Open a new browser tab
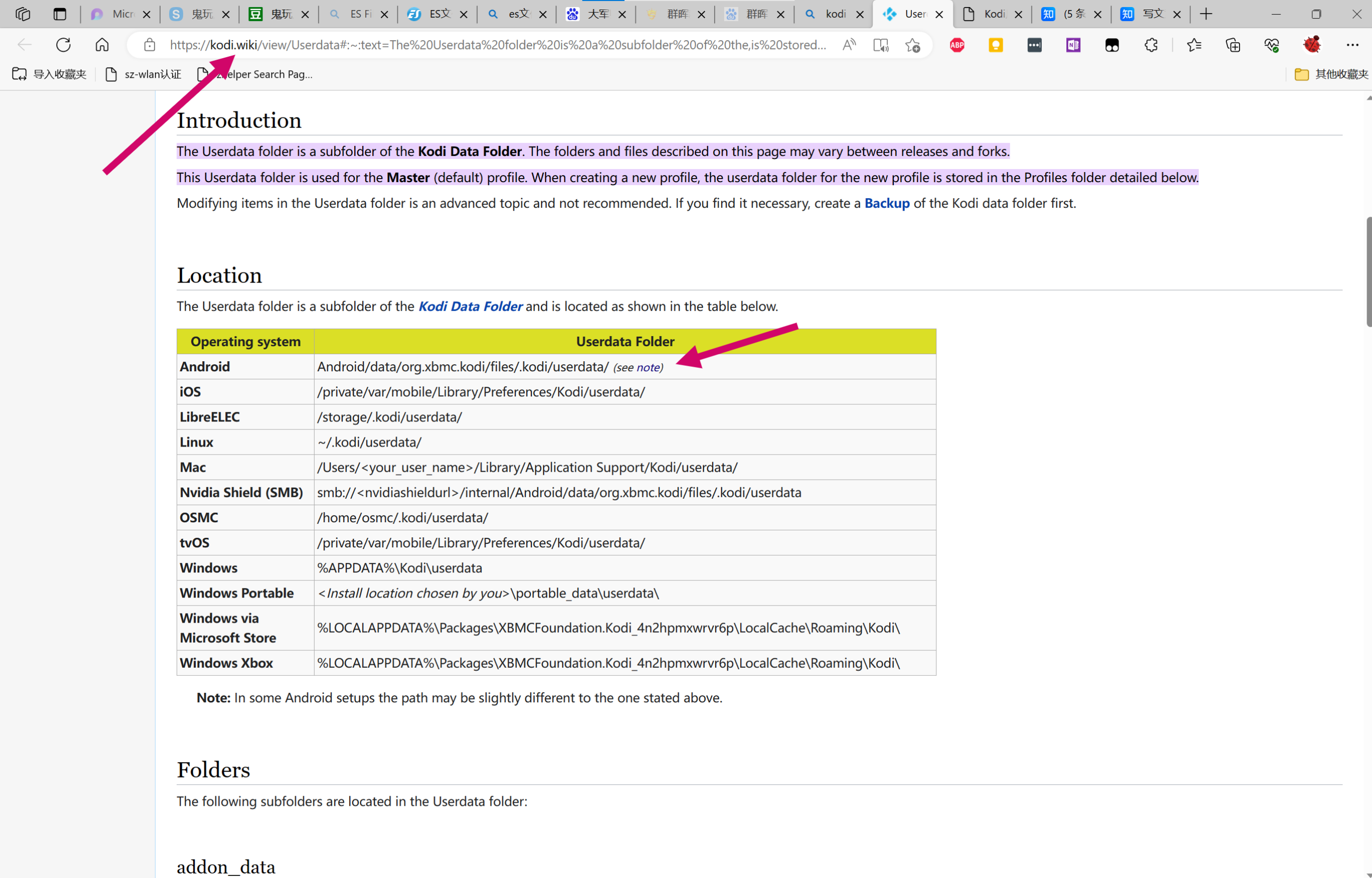The height and width of the screenshot is (878, 1372). tap(1205, 14)
